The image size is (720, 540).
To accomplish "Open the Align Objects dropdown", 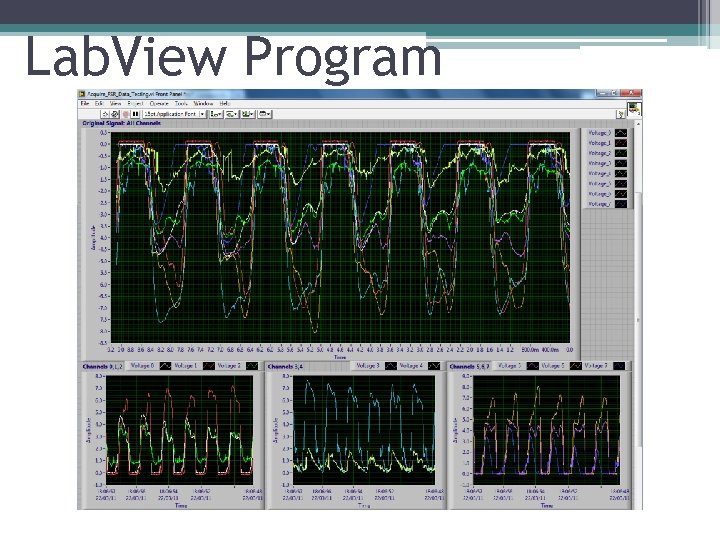I will click(x=216, y=114).
